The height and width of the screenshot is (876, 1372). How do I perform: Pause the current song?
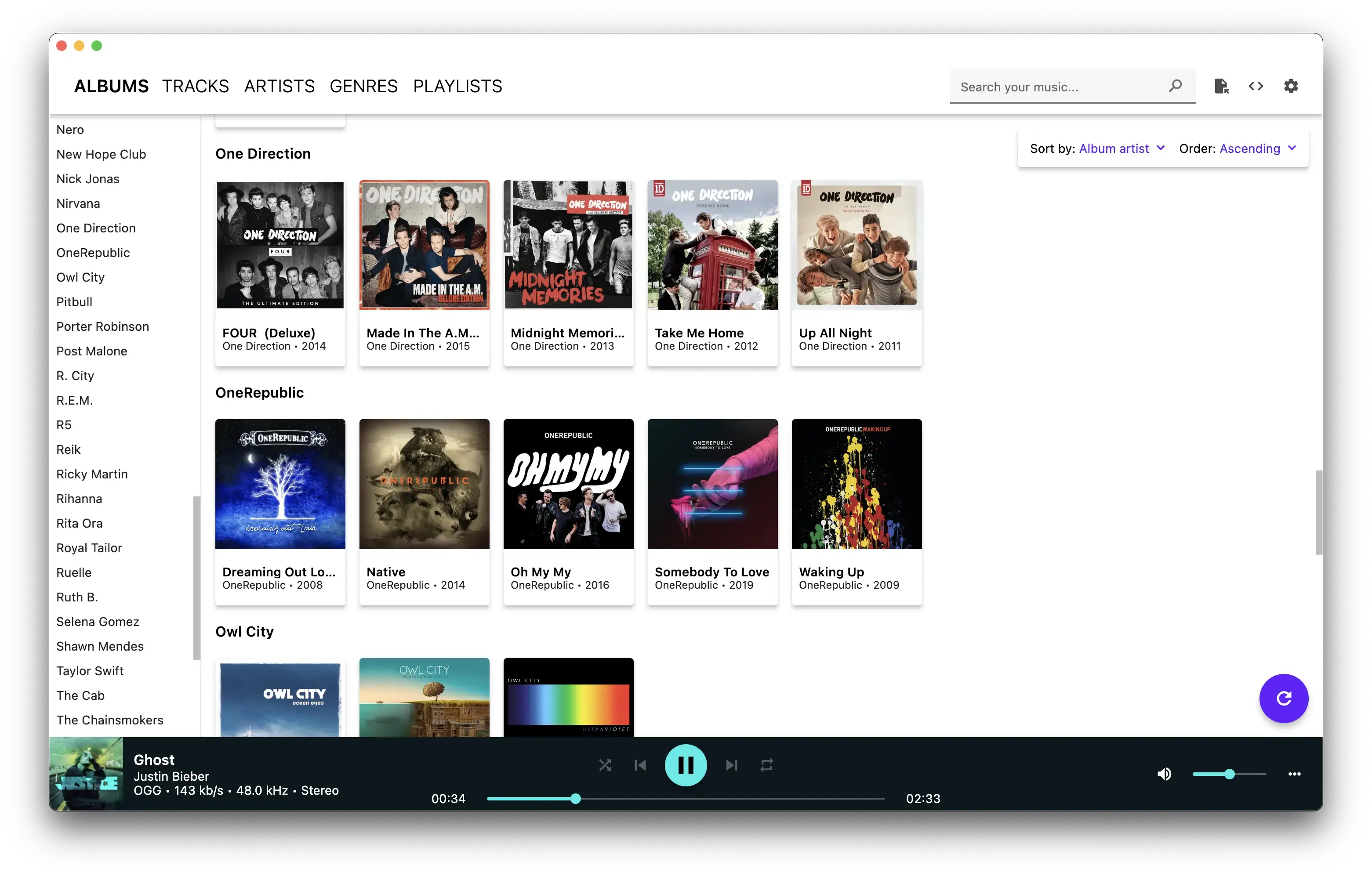point(686,765)
